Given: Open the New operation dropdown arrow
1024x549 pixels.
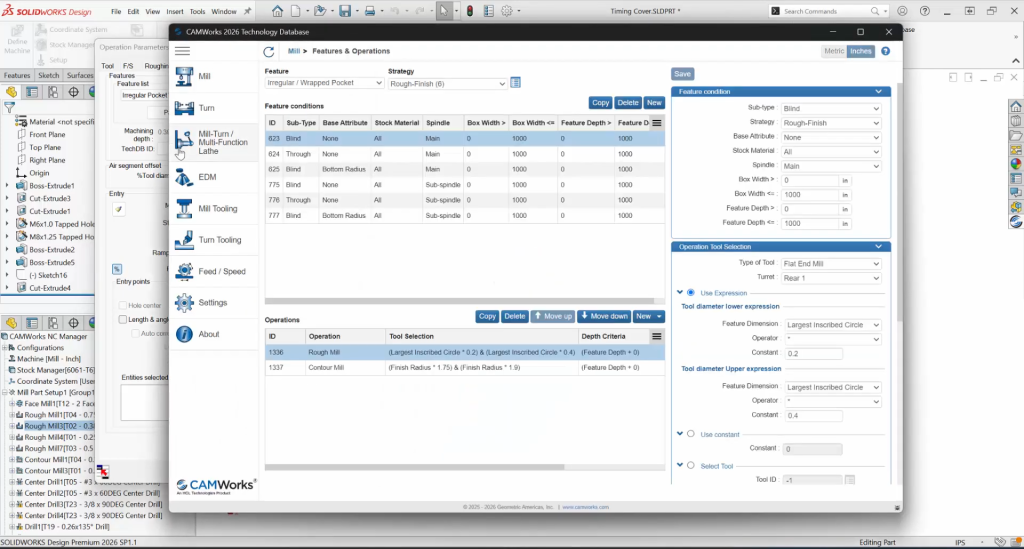Looking at the screenshot, I should [659, 316].
